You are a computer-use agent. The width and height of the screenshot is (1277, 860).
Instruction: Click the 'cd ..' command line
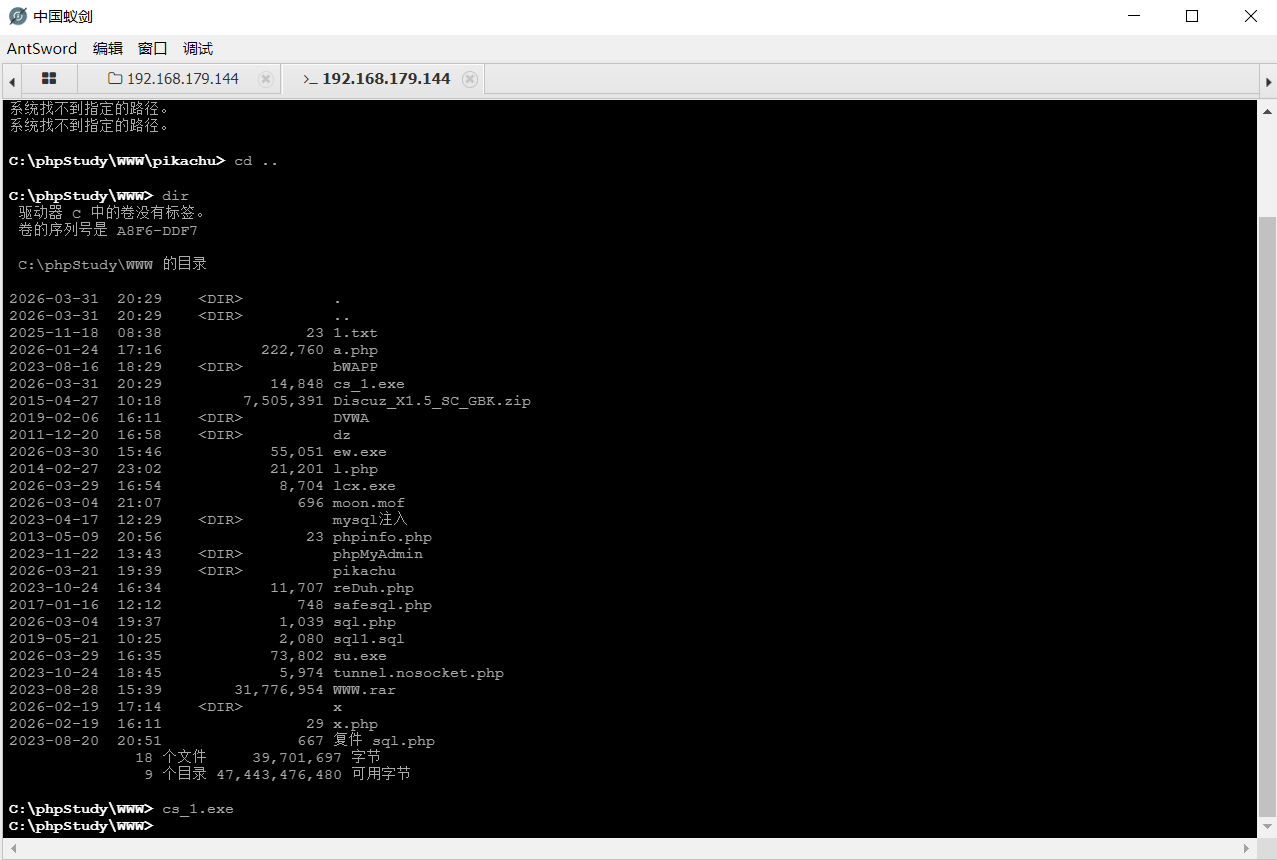point(256,162)
